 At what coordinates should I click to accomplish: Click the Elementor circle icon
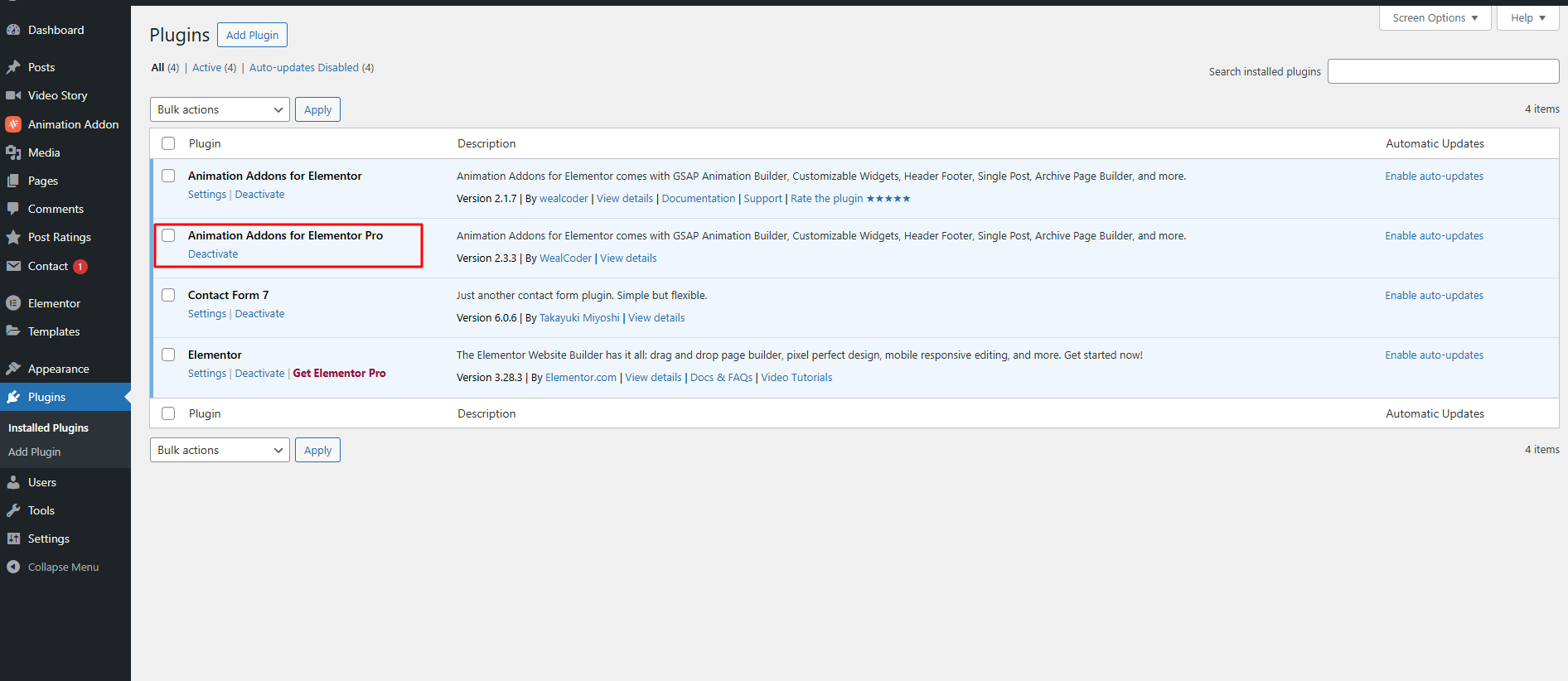[x=13, y=303]
